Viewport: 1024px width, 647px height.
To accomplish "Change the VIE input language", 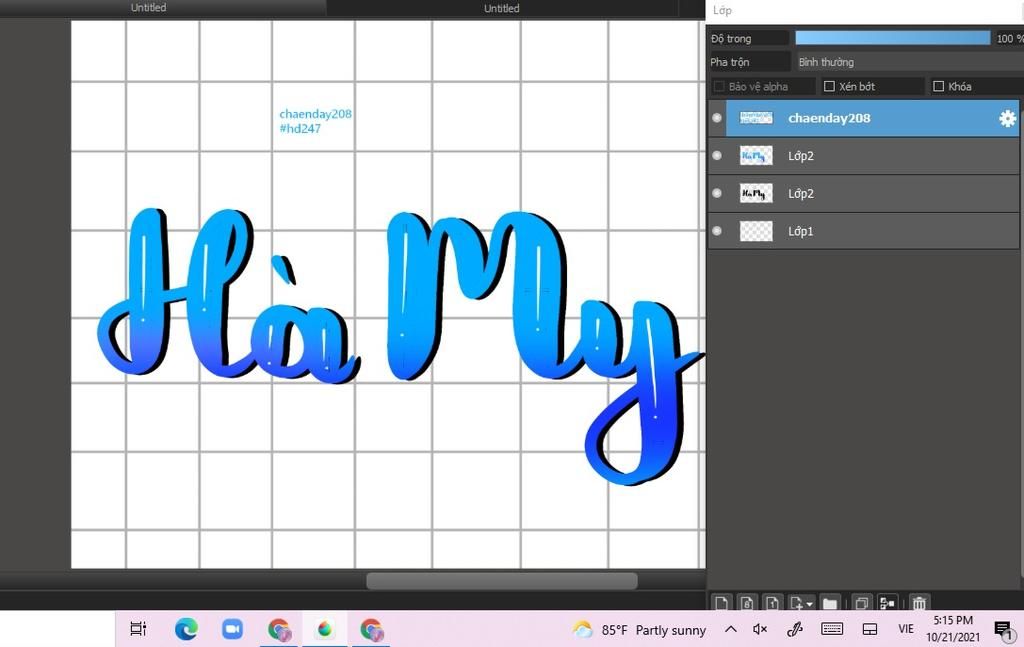I will 906,629.
